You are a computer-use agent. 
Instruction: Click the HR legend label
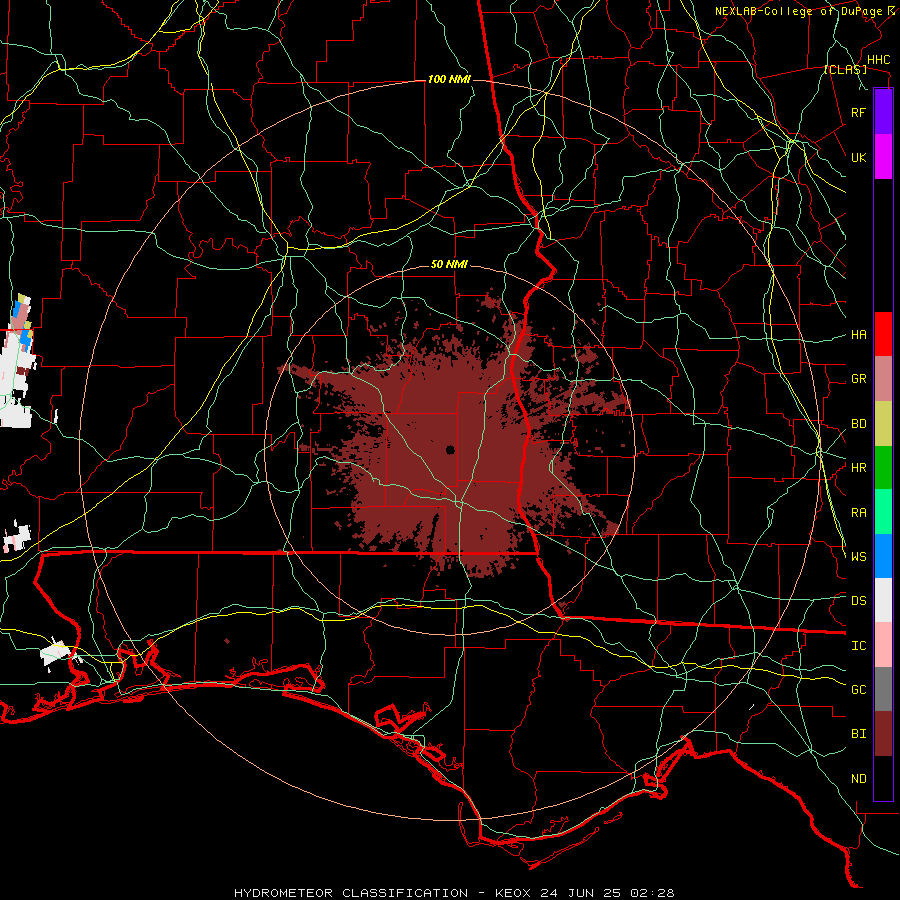tap(859, 468)
